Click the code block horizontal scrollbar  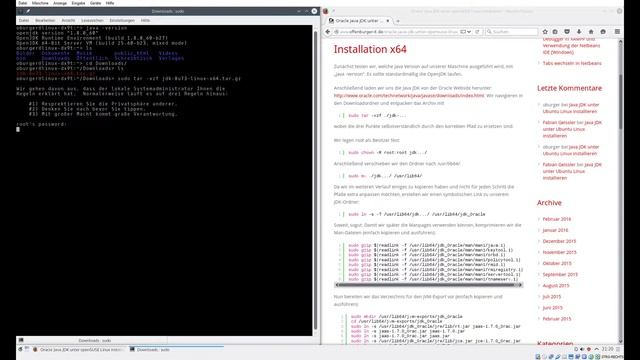point(428,285)
